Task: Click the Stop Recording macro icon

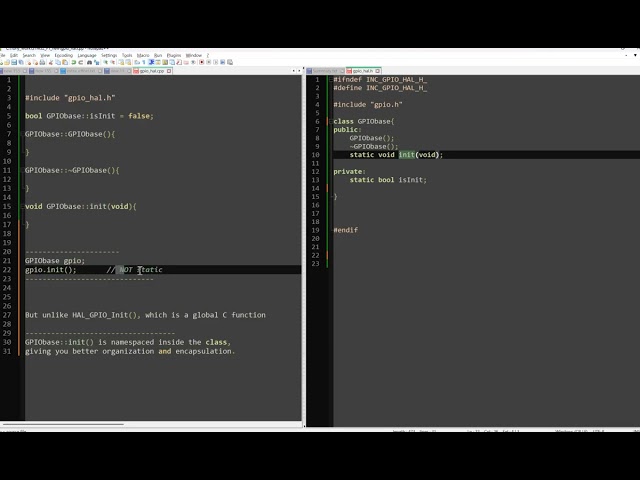Action: point(209,62)
